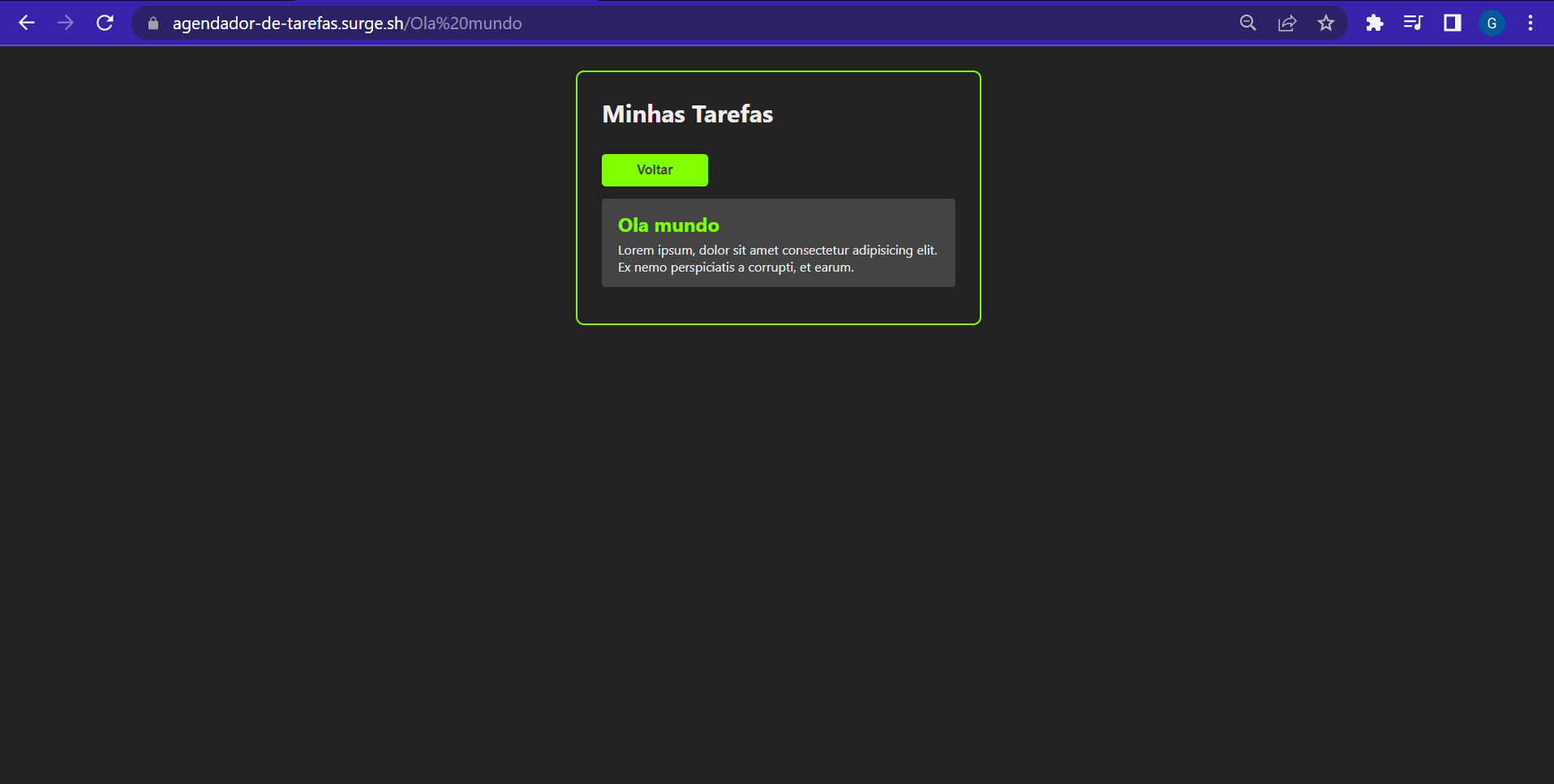This screenshot has width=1554, height=784.
Task: Reload the current page
Action: 105,23
